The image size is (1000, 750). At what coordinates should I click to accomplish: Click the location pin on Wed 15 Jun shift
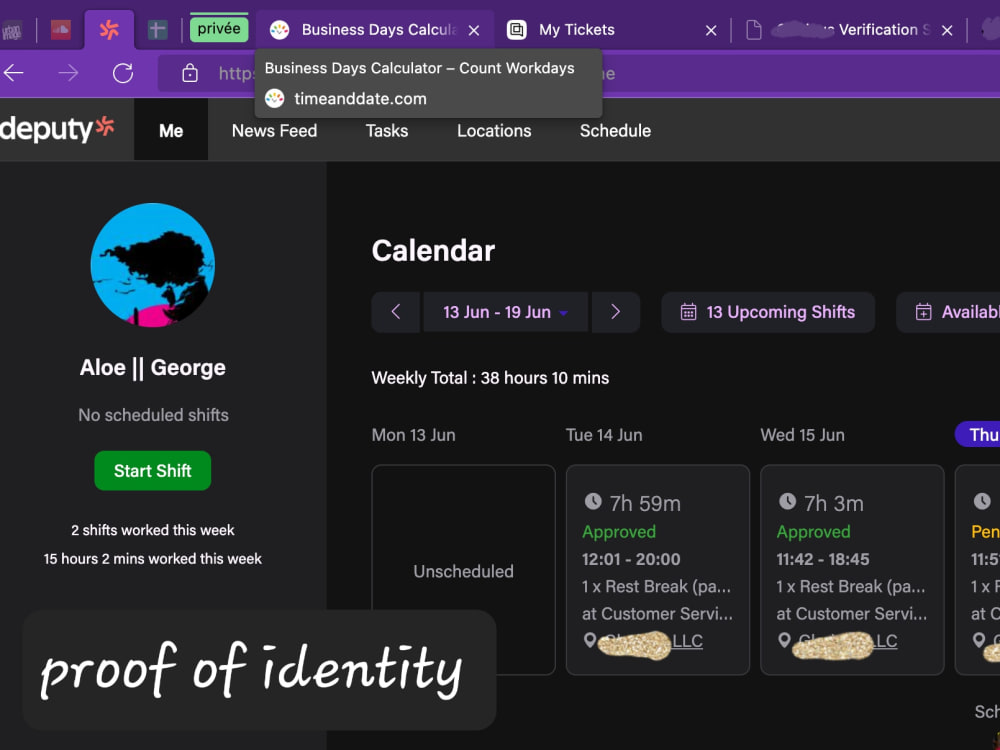tap(784, 640)
